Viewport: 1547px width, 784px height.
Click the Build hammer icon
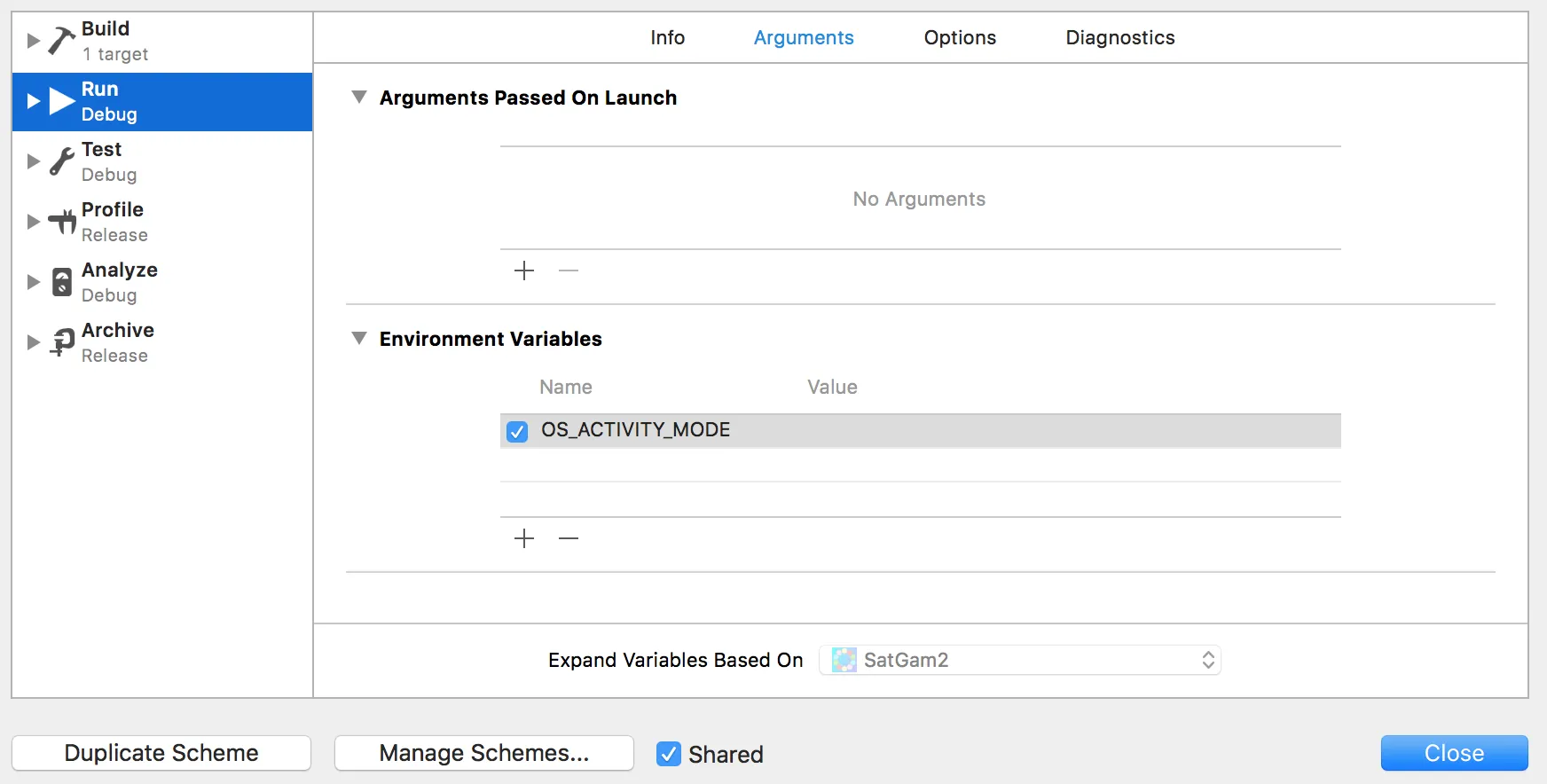click(61, 41)
